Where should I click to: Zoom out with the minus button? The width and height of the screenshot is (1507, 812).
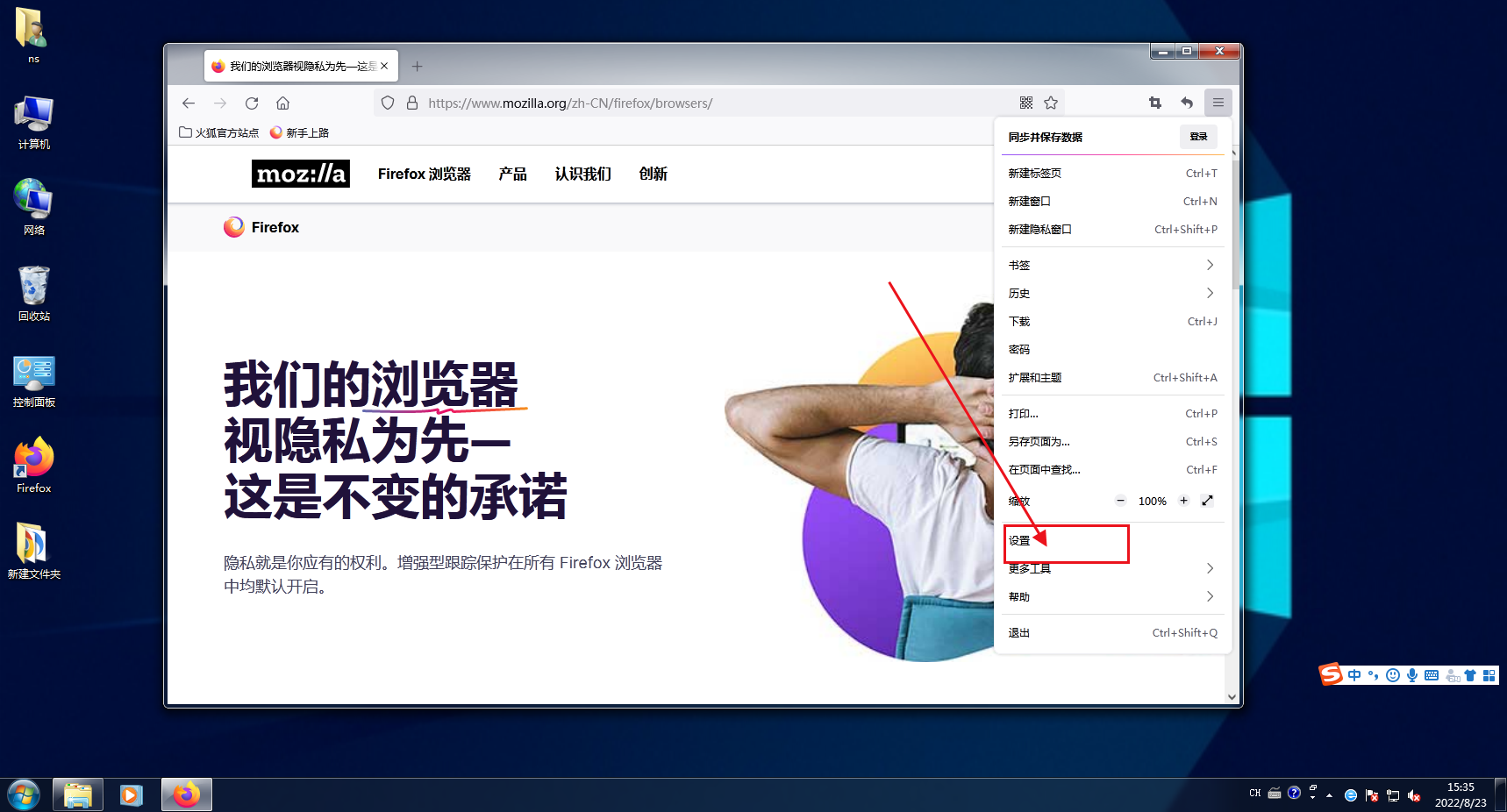[1120, 501]
